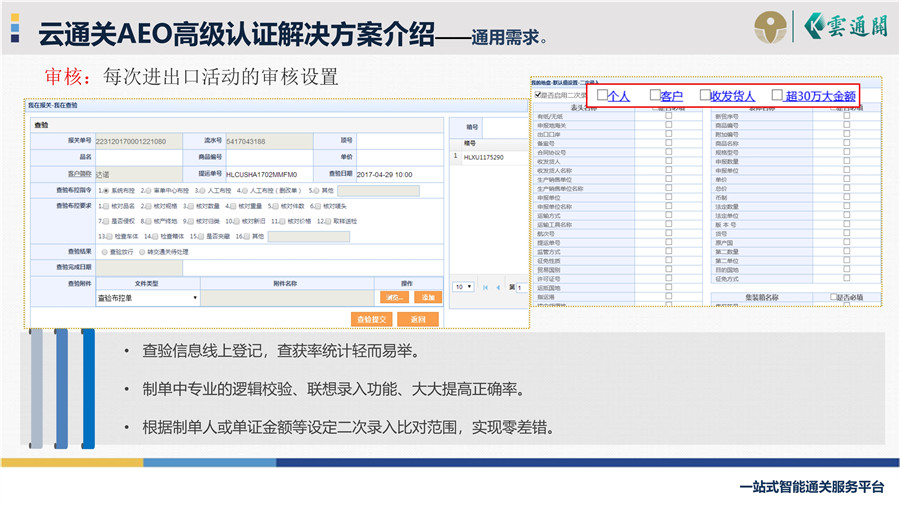
Task: Tick the 取样送检 checkbox
Action: click(x=328, y=221)
